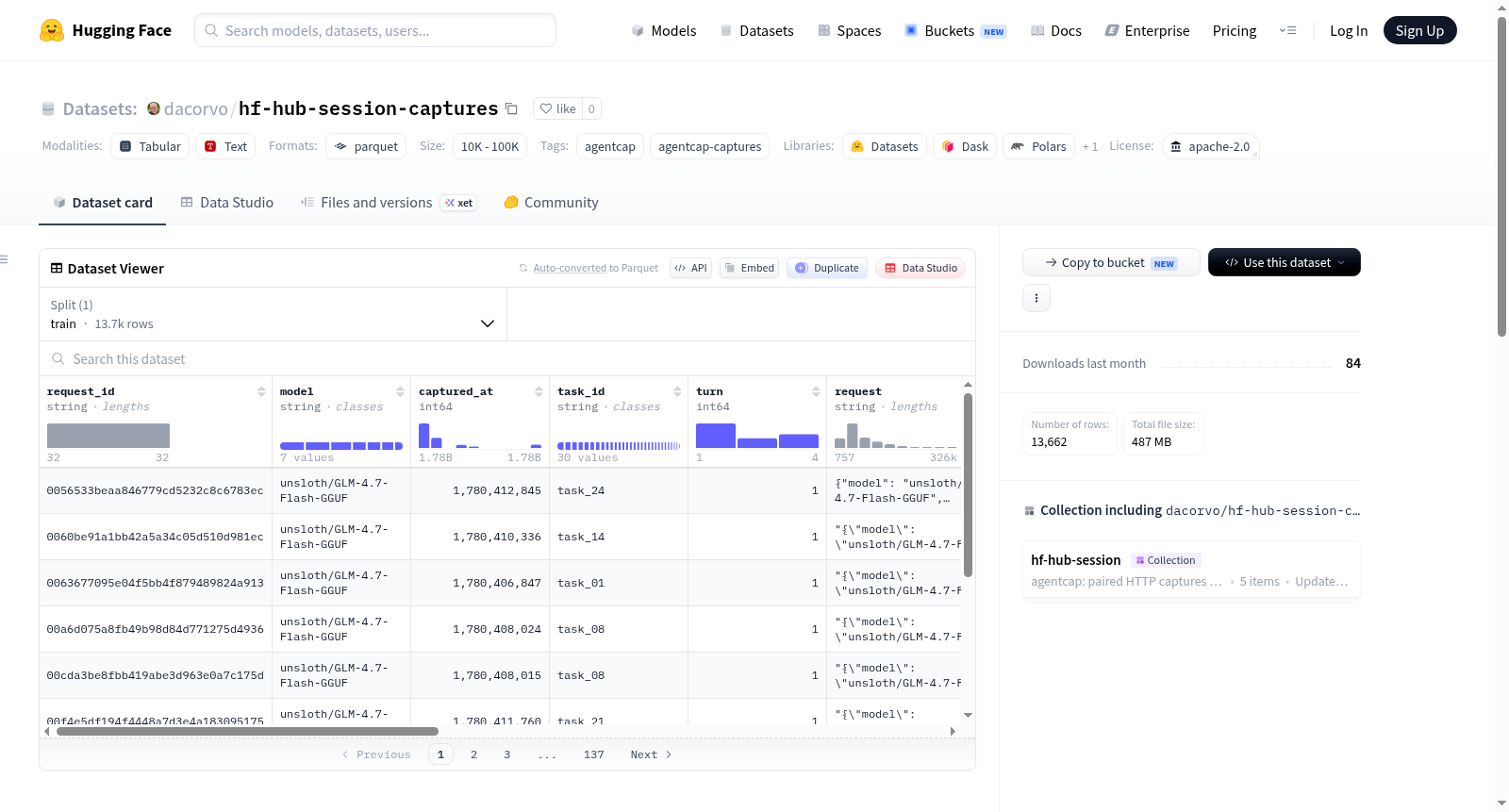The width and height of the screenshot is (1509, 812).
Task: Expand the train split dropdown
Action: pyautogui.click(x=273, y=314)
